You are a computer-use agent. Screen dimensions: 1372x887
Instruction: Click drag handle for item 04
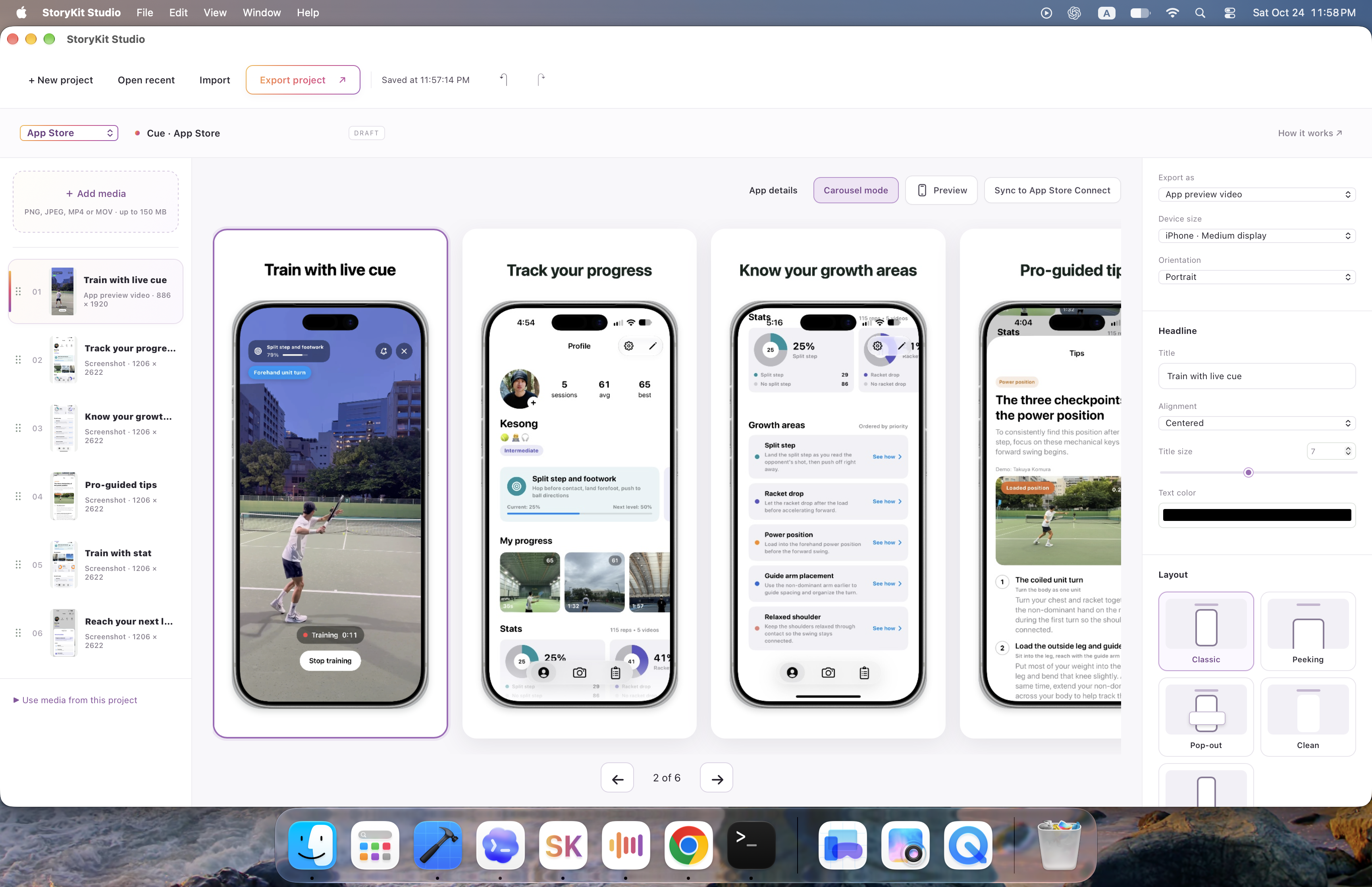[18, 496]
